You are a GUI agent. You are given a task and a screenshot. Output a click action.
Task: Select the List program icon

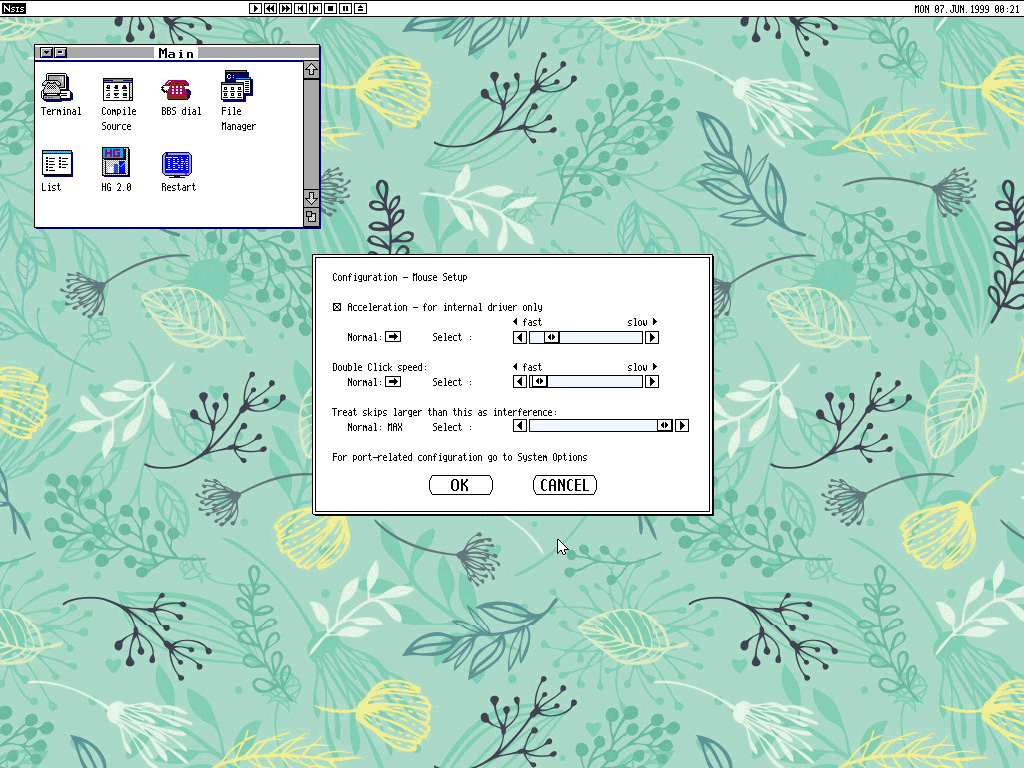(57, 163)
